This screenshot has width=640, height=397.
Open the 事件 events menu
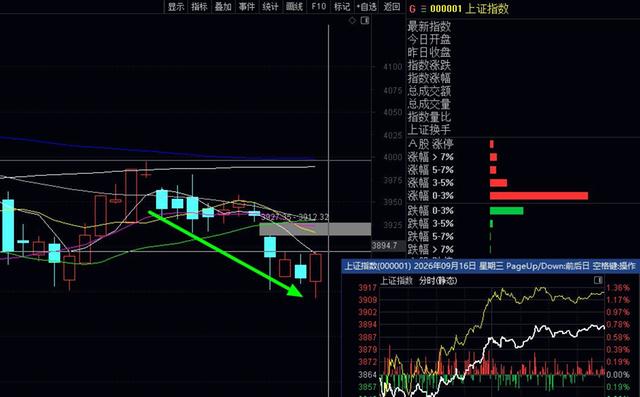(247, 7)
